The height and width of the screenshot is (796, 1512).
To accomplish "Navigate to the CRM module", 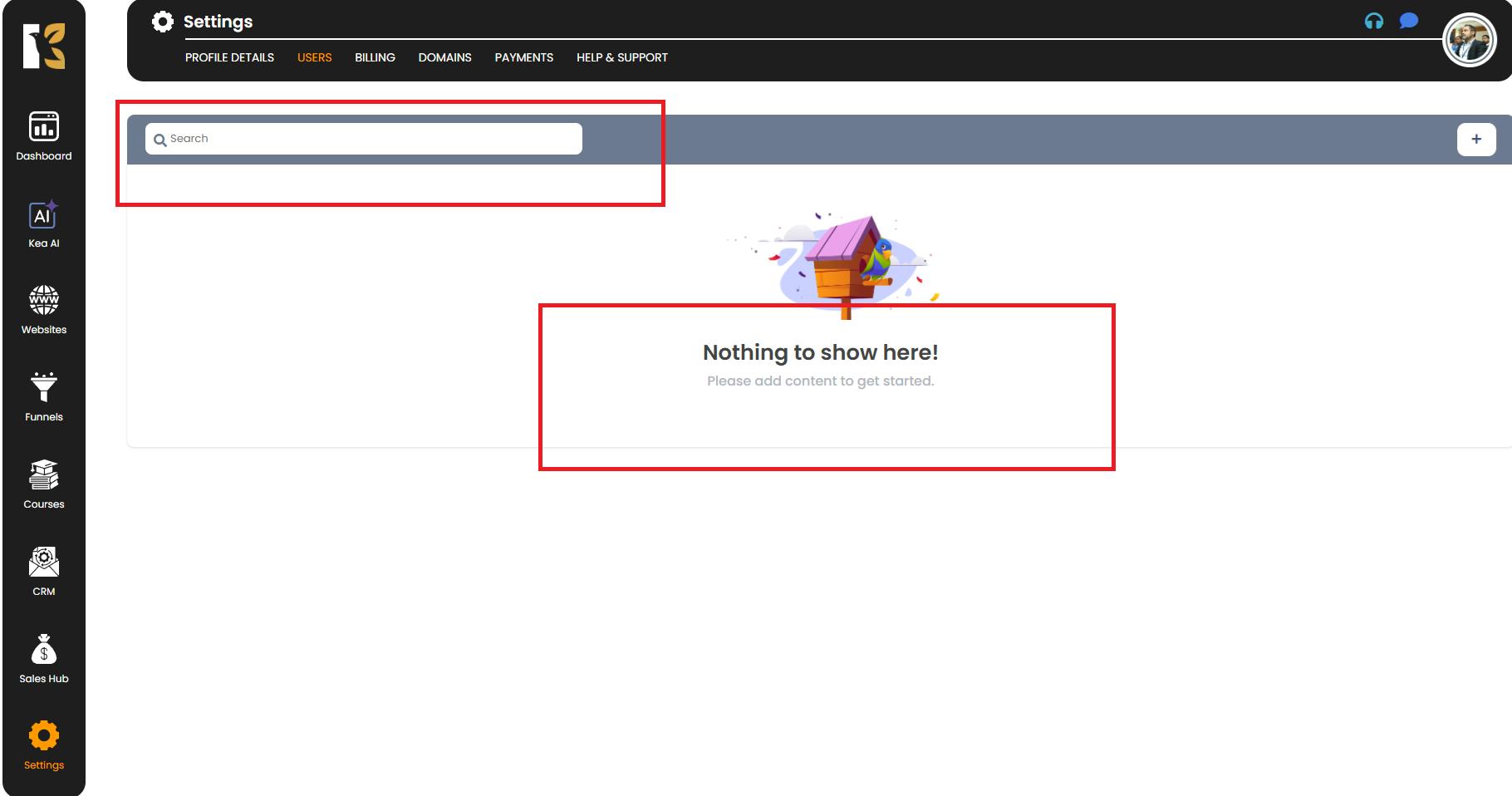I will (x=44, y=572).
